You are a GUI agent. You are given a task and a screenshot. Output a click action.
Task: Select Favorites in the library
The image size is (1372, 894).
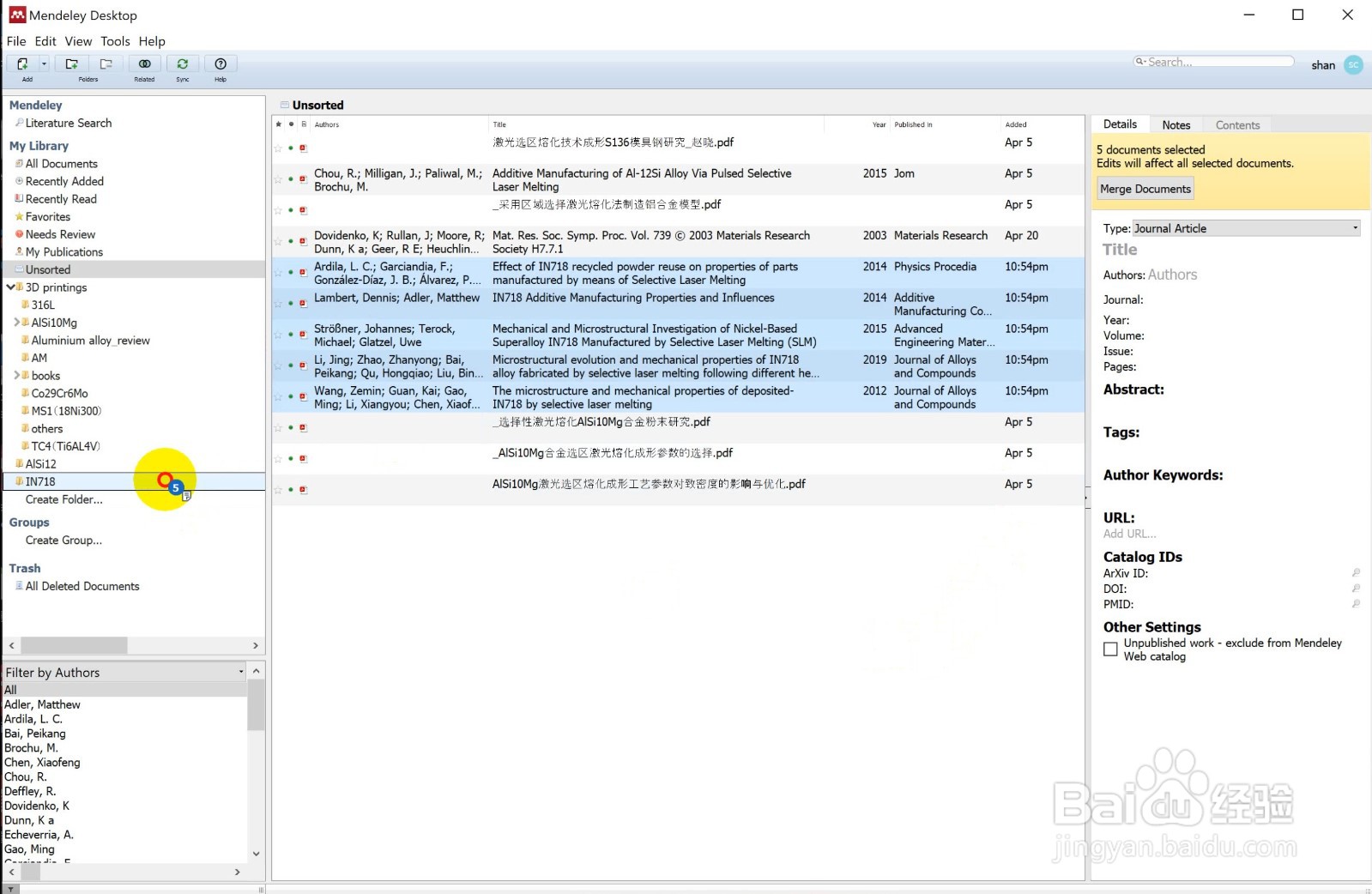[47, 217]
